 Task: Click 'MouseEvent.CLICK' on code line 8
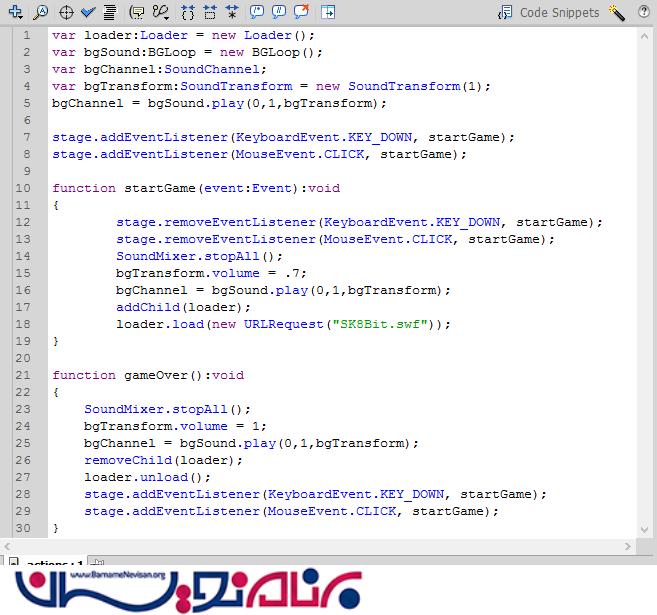[x=300, y=154]
